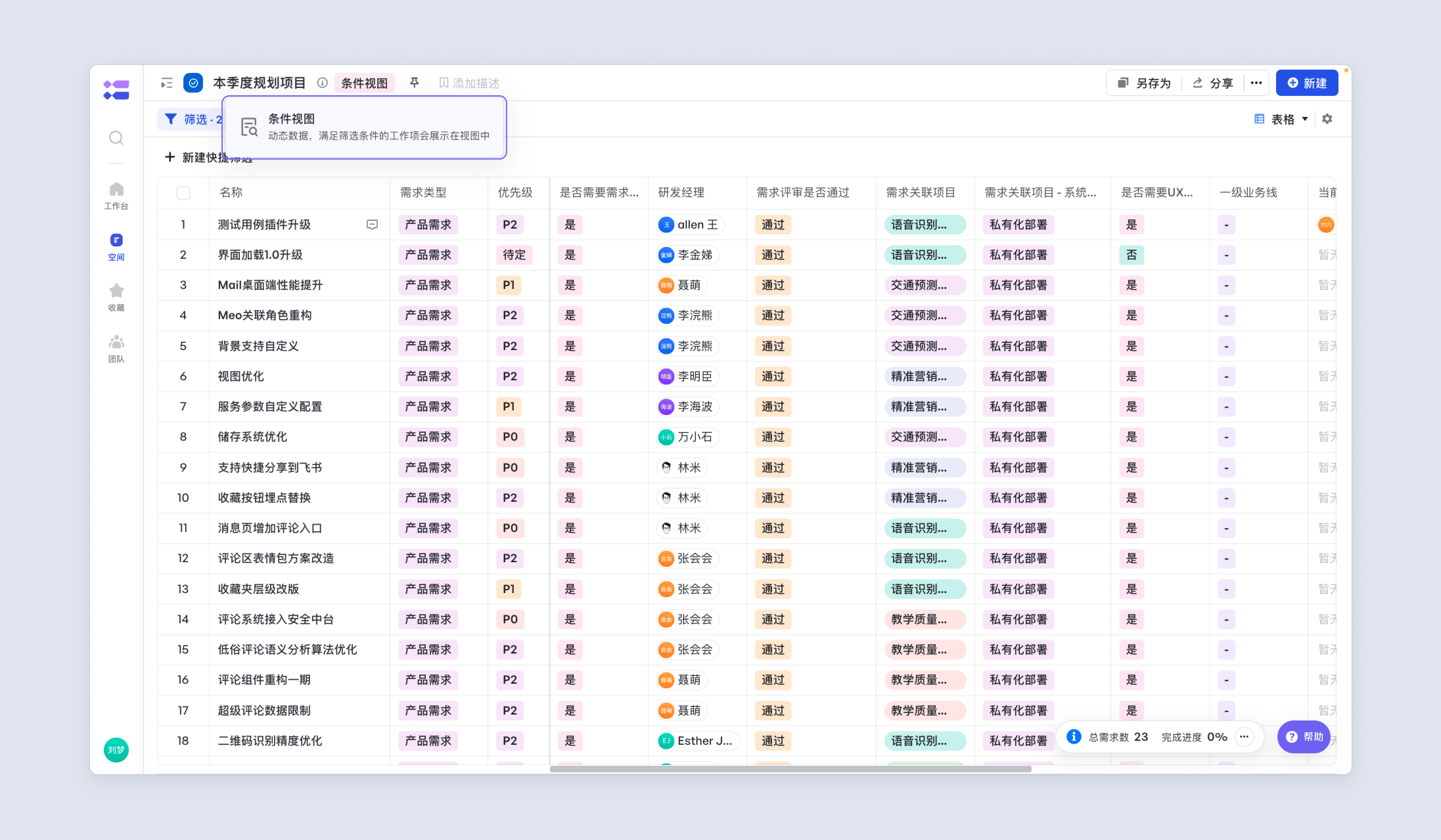Image resolution: width=1441 pixels, height=840 pixels.
Task: Click the 另存为 button
Action: [x=1144, y=83]
